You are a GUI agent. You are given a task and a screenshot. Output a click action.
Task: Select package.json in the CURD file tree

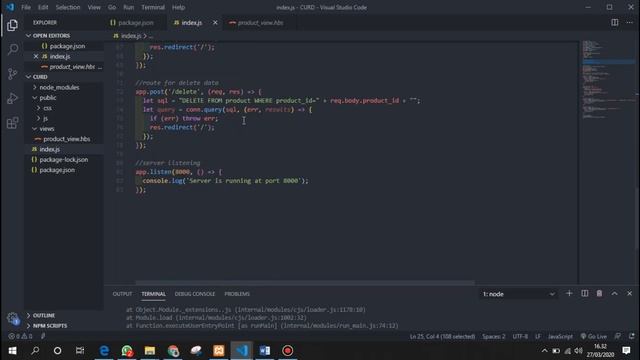coord(57,170)
